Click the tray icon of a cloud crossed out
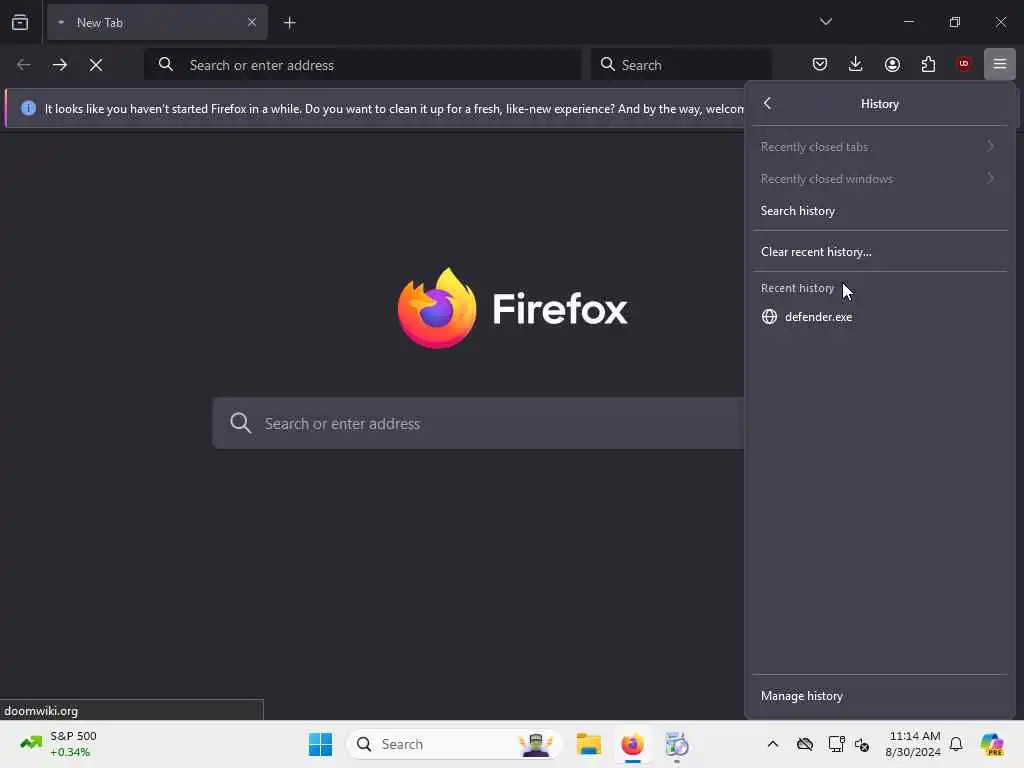 pos(805,744)
